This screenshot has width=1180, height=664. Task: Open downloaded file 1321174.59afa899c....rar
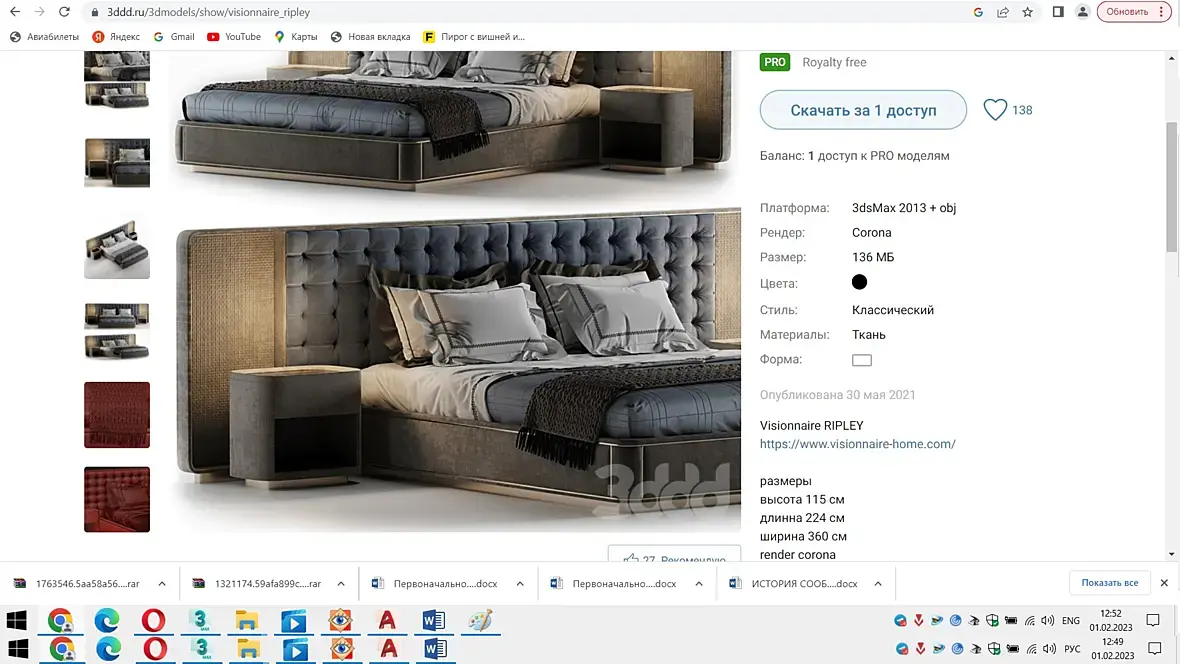coord(257,583)
